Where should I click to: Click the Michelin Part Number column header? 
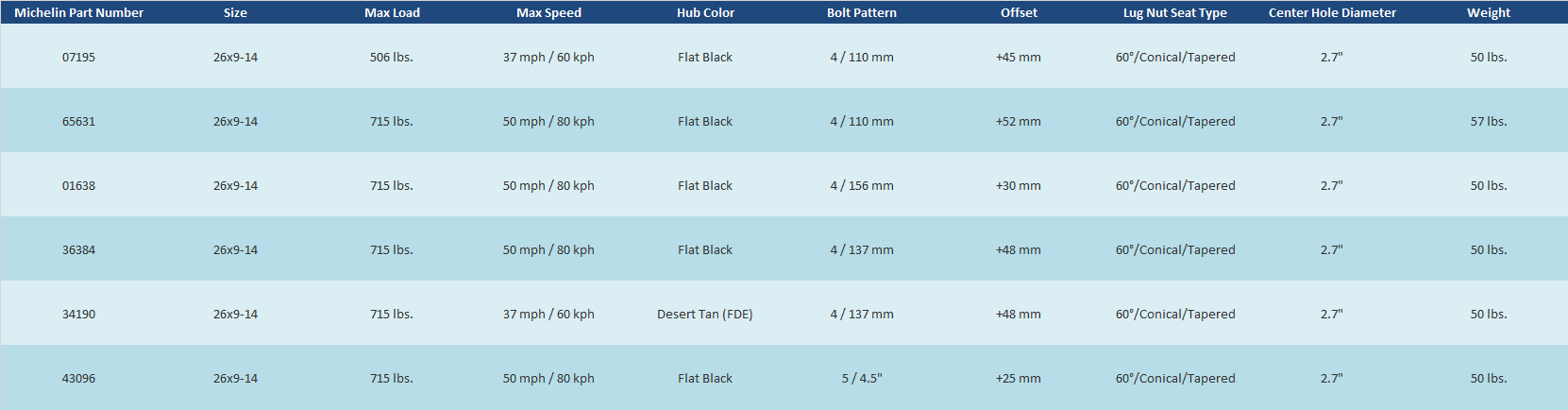point(79,12)
